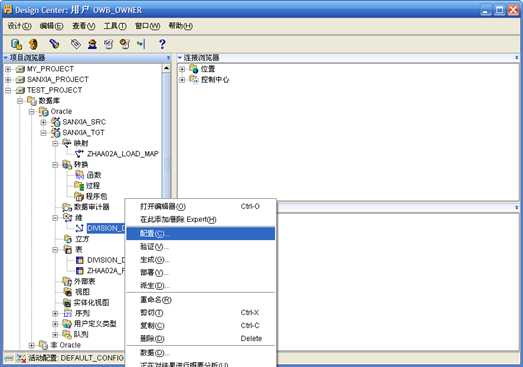This screenshot has height=367, width=523.
Task: Click the 立方 cubes node icon
Action: 68,239
